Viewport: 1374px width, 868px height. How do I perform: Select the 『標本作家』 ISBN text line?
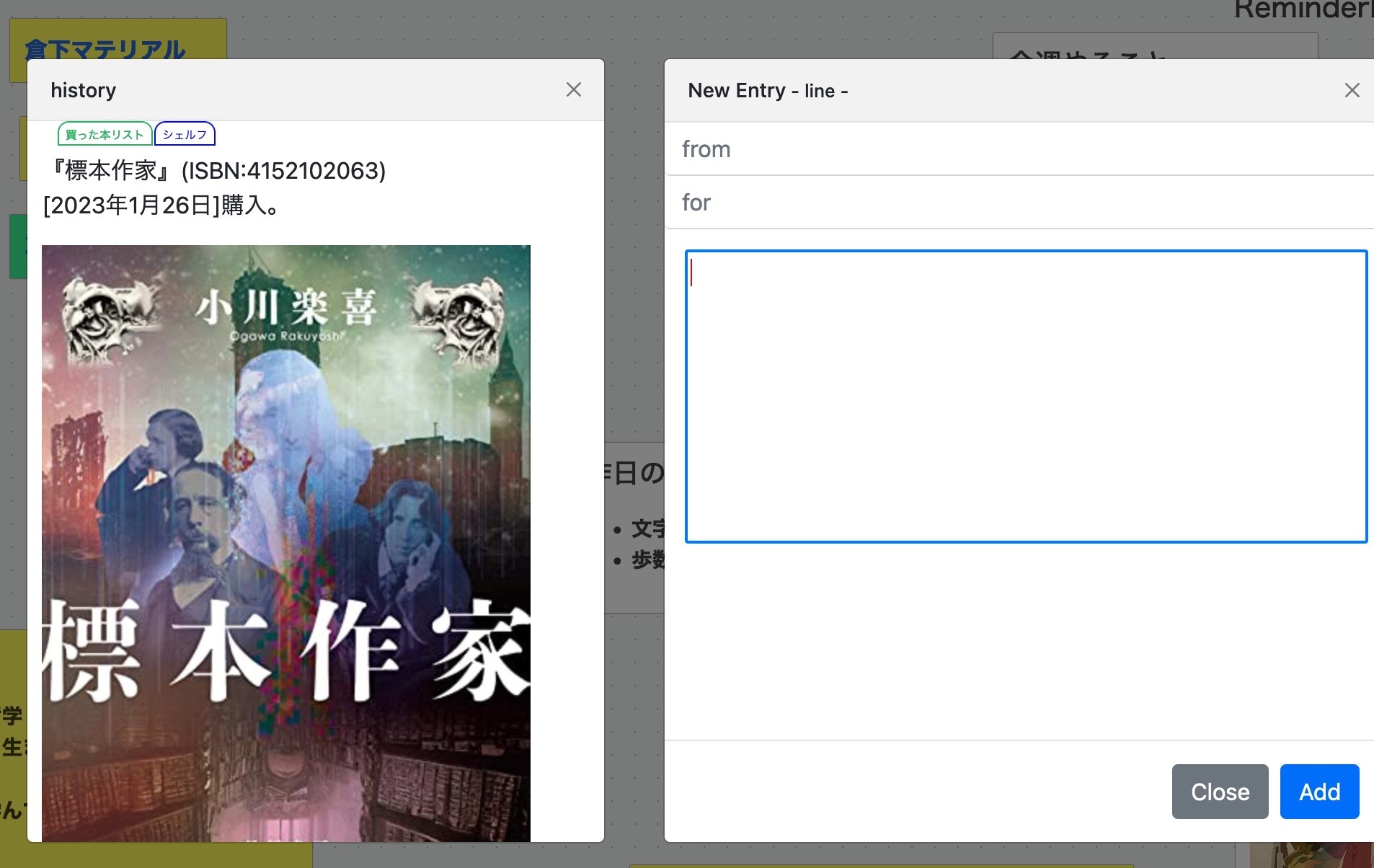click(218, 171)
